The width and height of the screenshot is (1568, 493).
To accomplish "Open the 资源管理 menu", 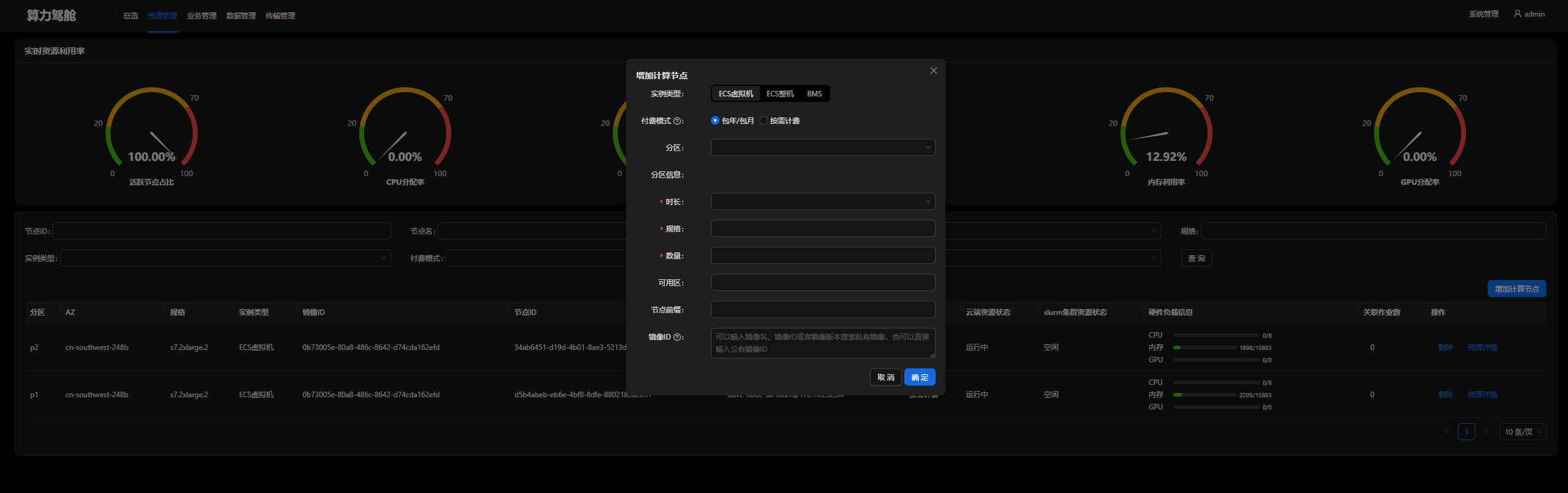I will point(162,16).
